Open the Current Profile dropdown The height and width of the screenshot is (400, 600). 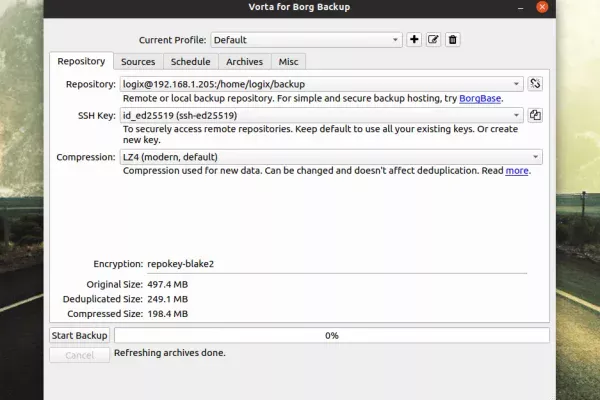(306, 40)
